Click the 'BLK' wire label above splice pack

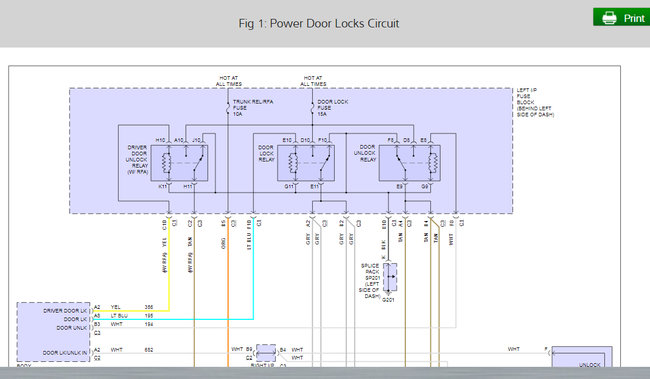[x=384, y=244]
